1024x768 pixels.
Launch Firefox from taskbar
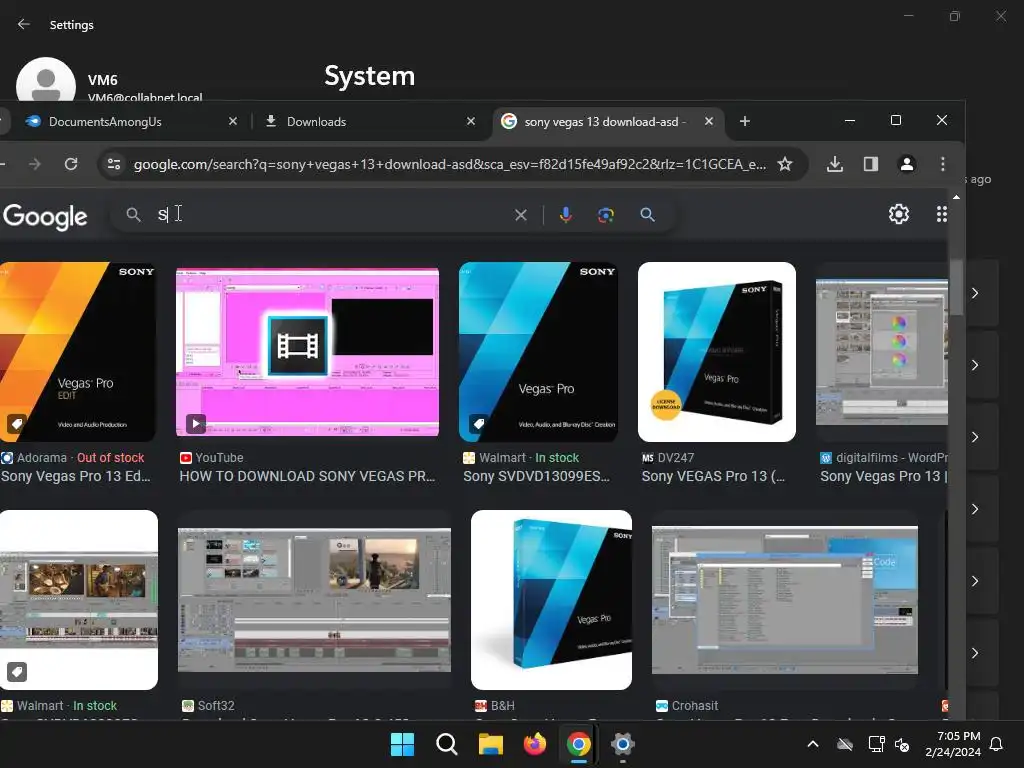pyautogui.click(x=535, y=744)
